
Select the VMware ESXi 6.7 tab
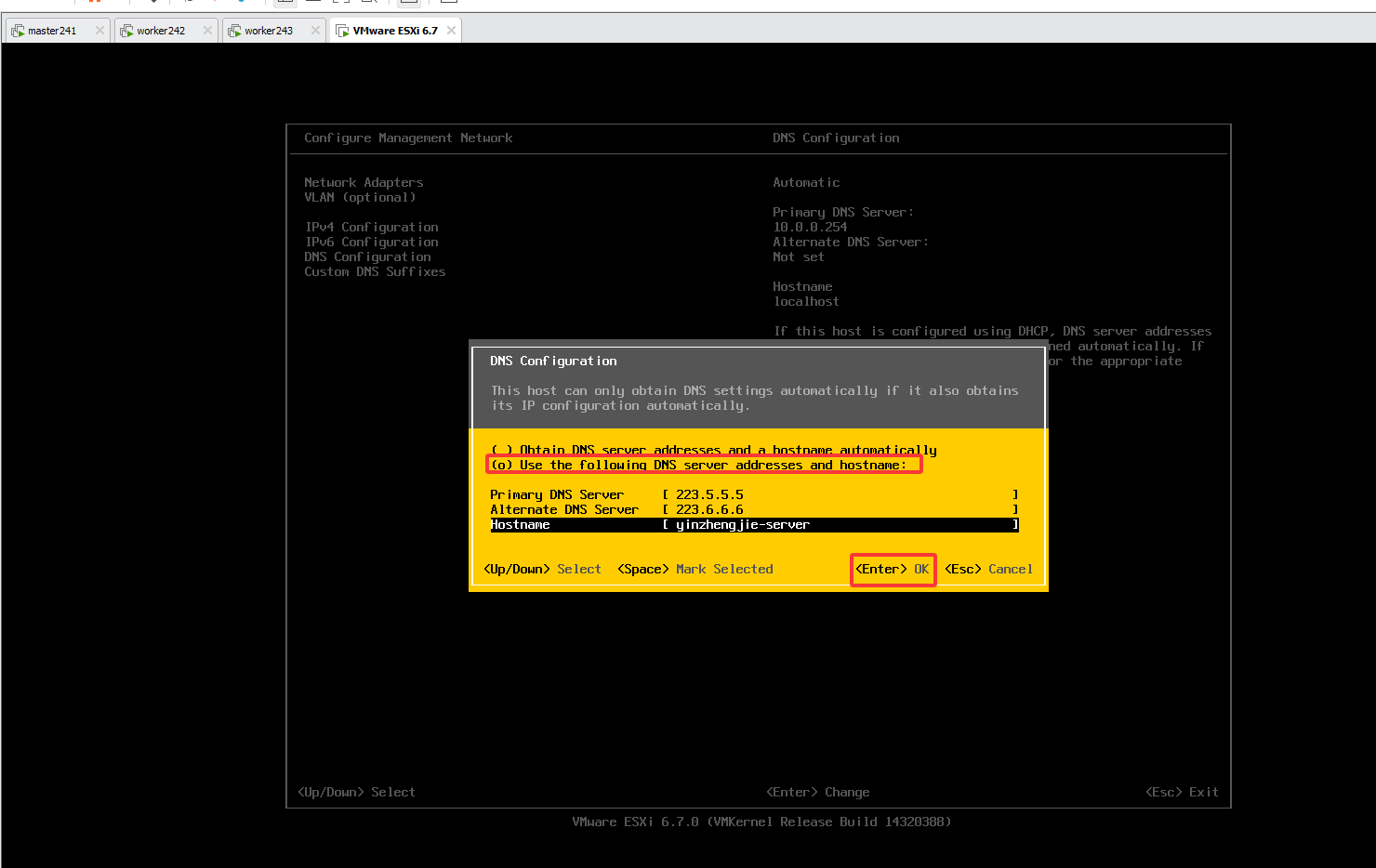coord(395,31)
